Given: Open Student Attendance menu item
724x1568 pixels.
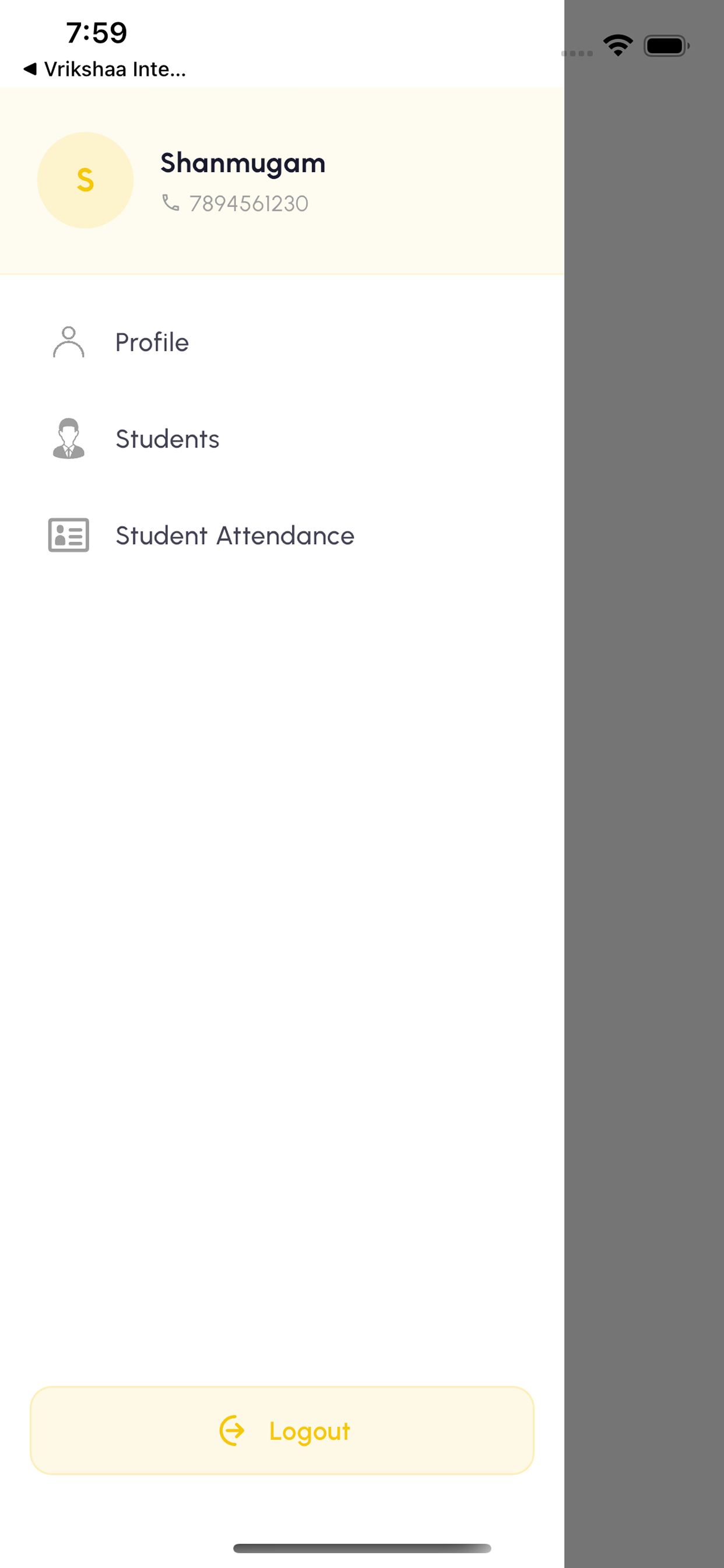Looking at the screenshot, I should click(x=282, y=535).
